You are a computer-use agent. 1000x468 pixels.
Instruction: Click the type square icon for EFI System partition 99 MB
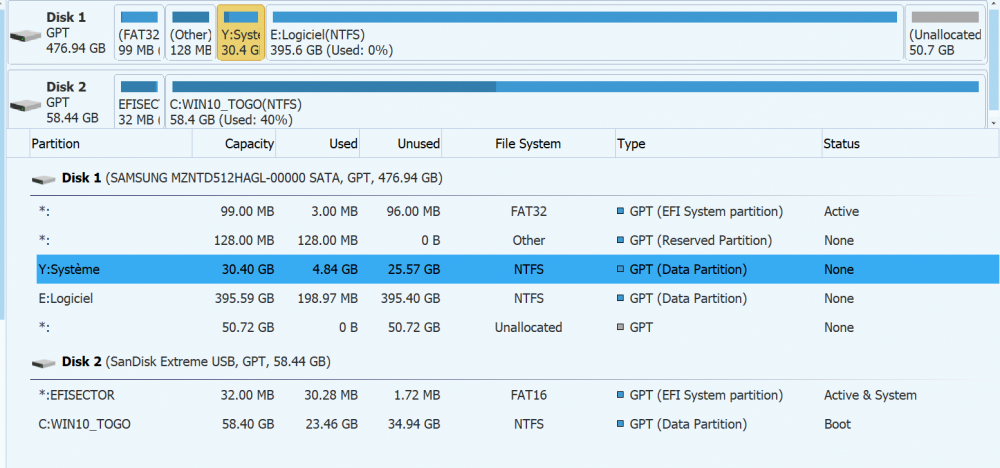[621, 212]
